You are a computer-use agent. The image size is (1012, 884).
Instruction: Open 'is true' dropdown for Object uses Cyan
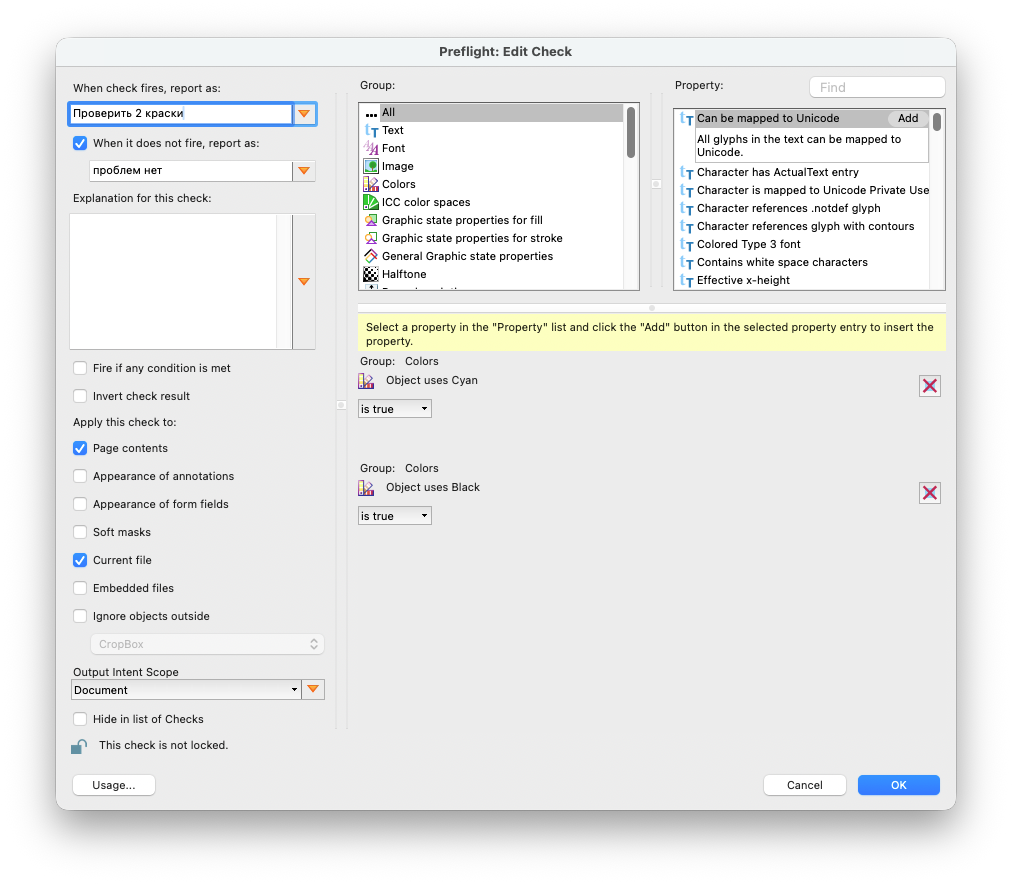[395, 408]
